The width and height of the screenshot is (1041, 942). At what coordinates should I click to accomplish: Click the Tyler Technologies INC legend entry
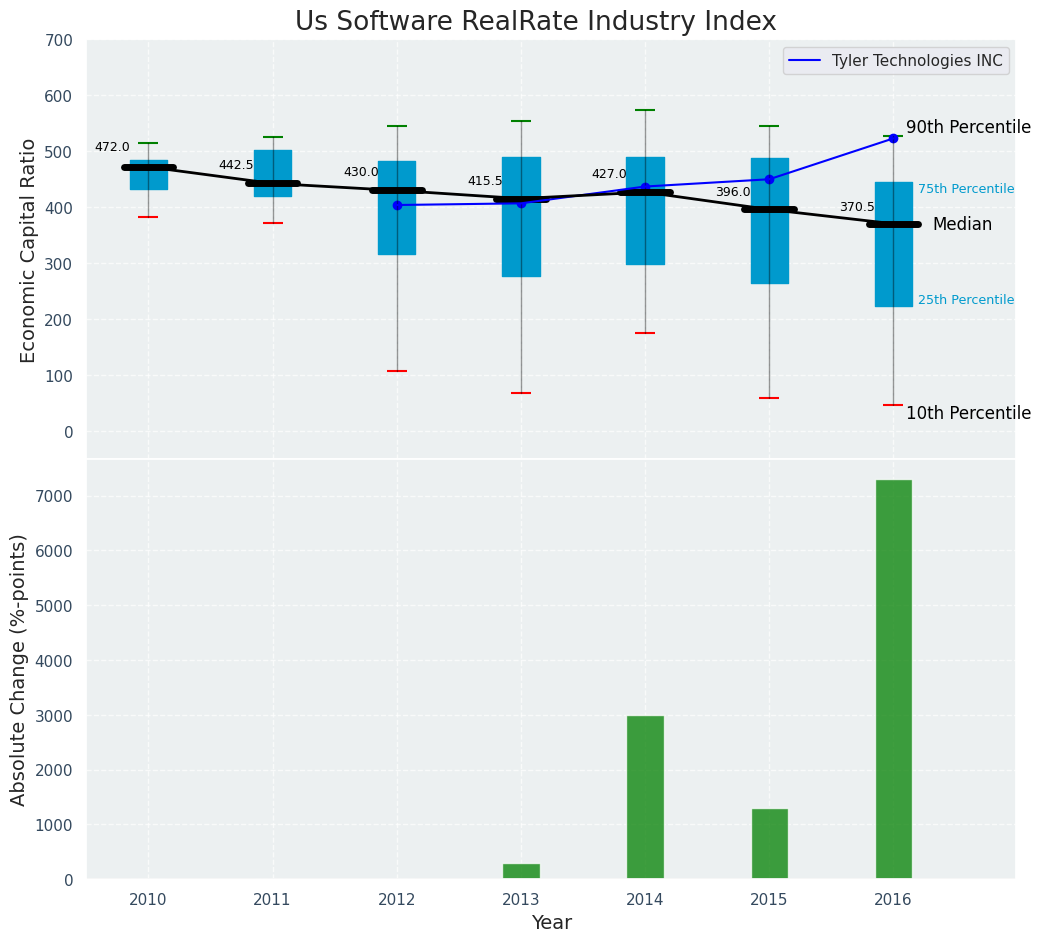pos(896,61)
